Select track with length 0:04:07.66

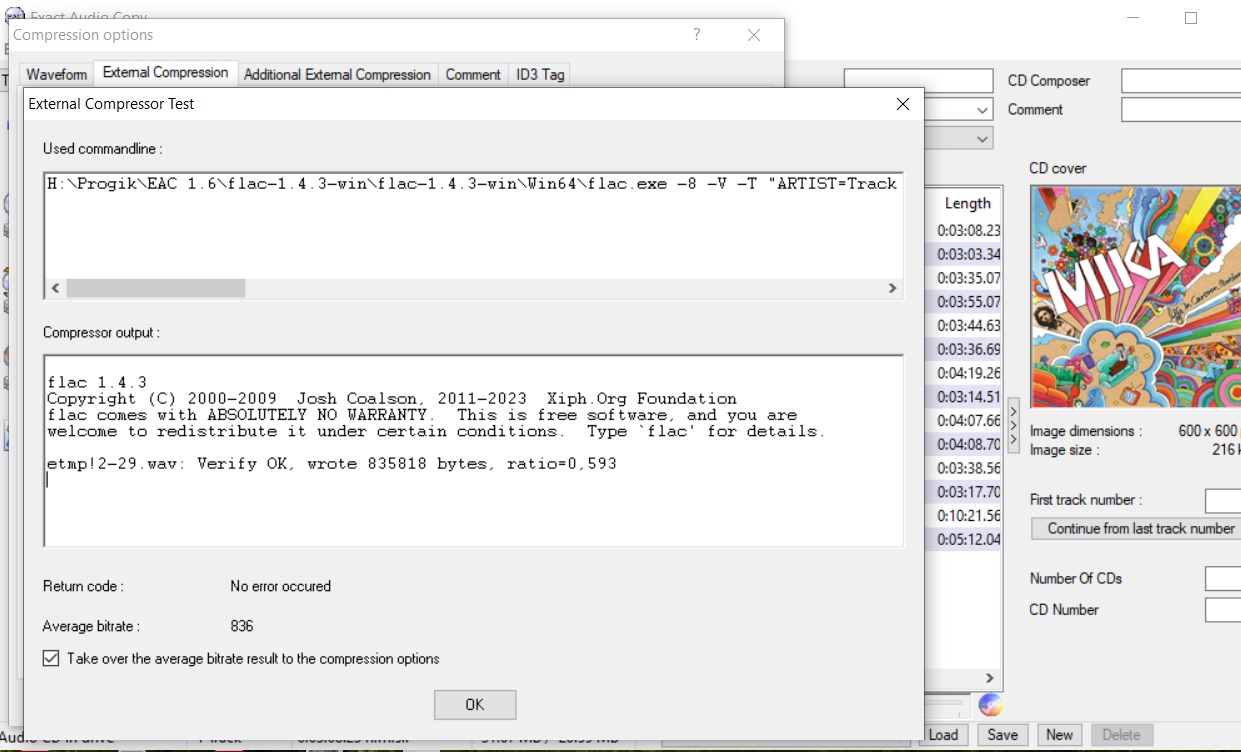coord(968,421)
